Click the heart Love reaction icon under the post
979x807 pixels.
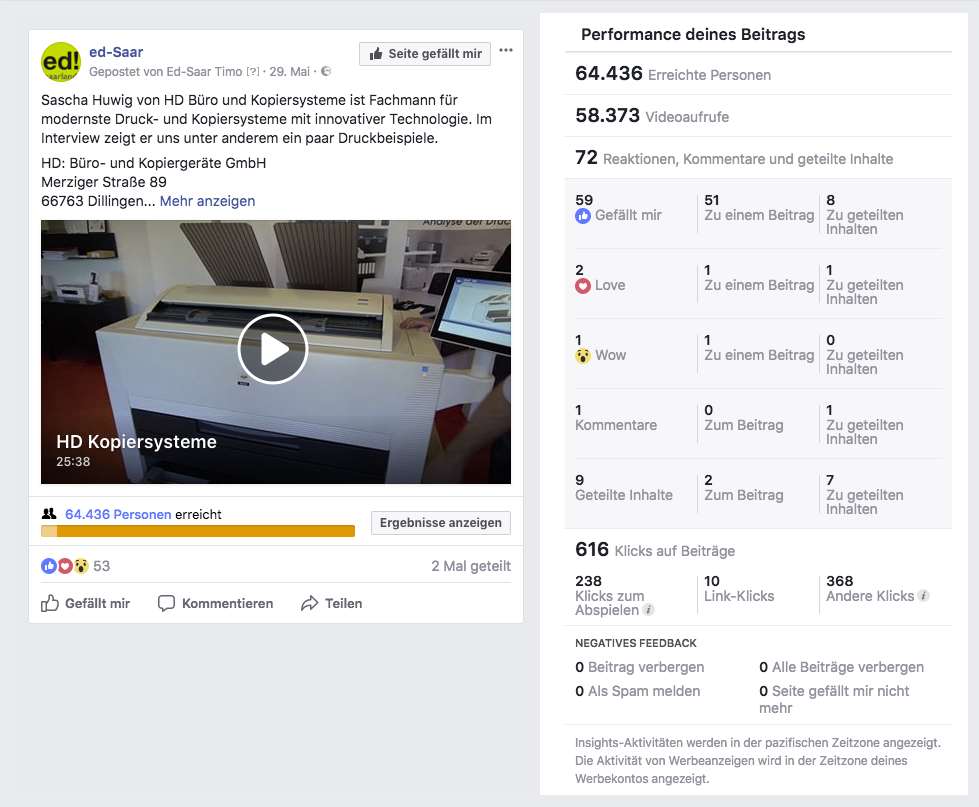point(65,566)
